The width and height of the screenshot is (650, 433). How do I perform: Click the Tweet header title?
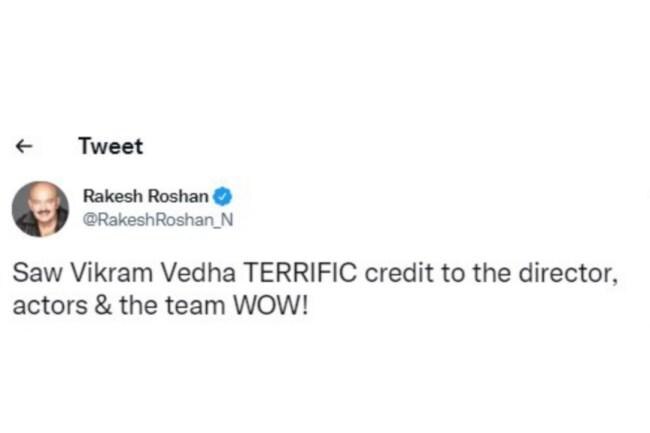[110, 146]
